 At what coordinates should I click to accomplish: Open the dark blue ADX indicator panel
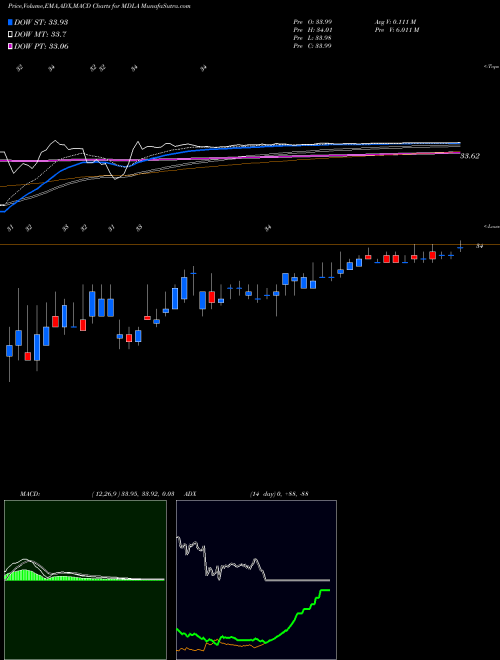coord(256,580)
